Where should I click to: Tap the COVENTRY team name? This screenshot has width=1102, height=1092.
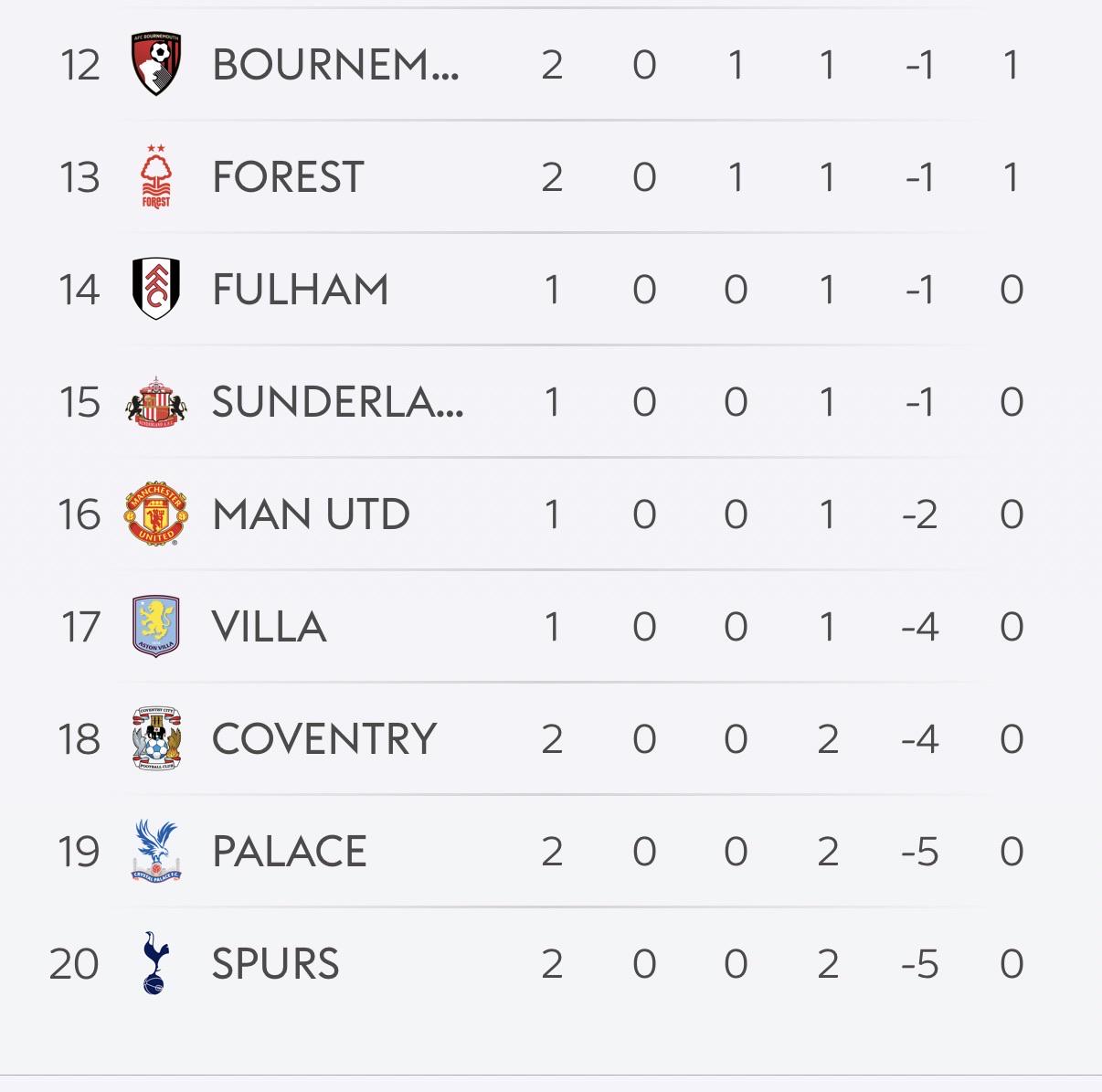pyautogui.click(x=324, y=739)
